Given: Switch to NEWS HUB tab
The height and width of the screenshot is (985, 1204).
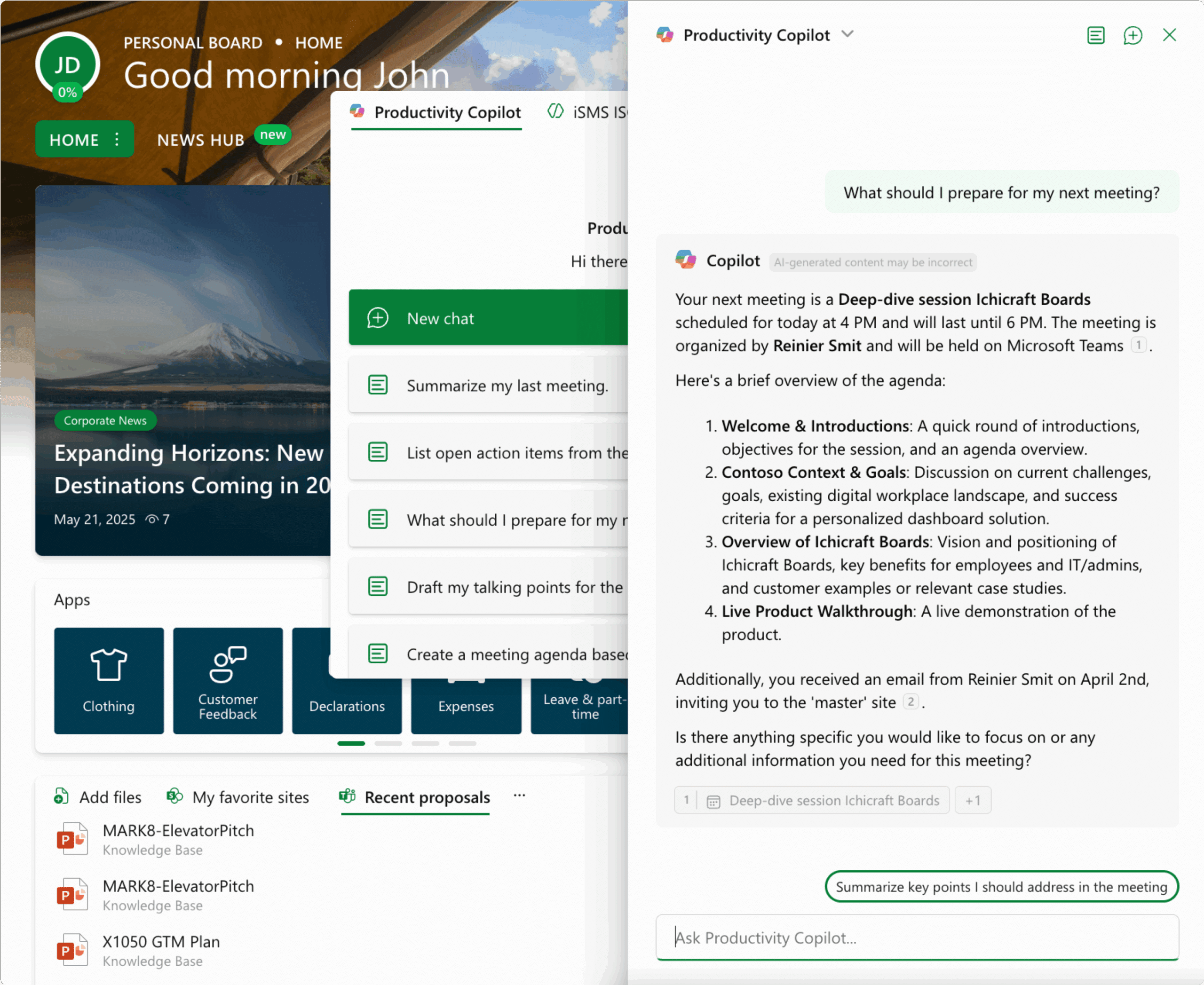Looking at the screenshot, I should 200,140.
